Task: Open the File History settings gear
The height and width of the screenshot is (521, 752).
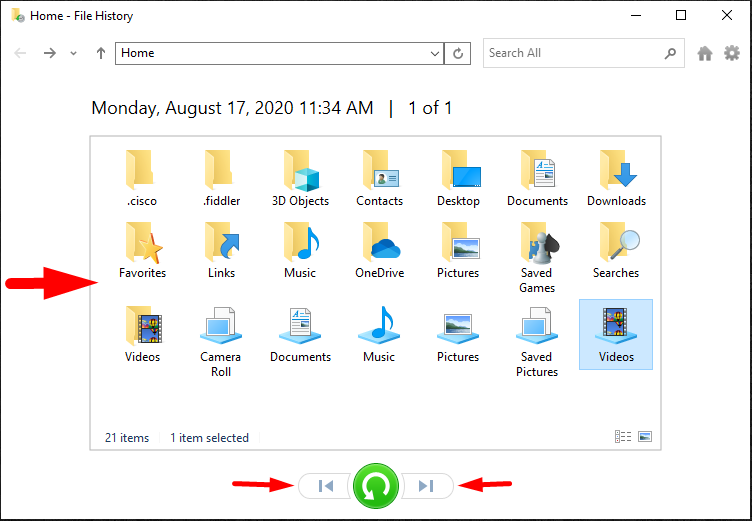Action: 731,54
